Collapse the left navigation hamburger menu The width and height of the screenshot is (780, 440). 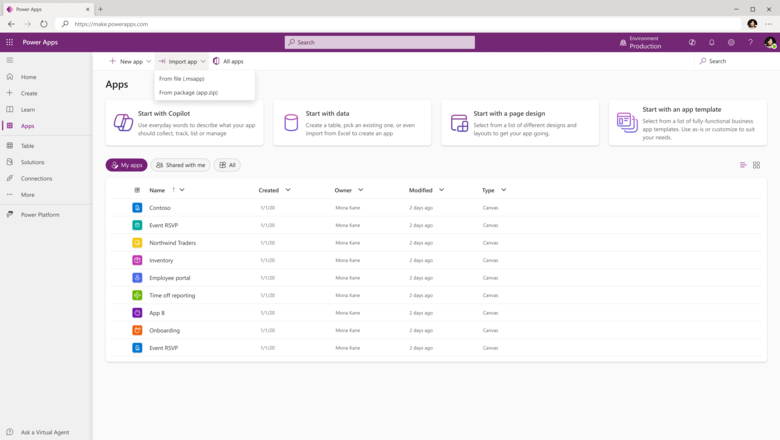(x=9, y=60)
